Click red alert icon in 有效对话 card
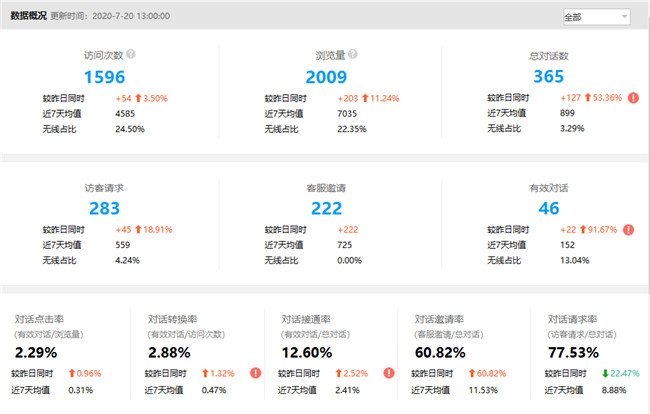The width and height of the screenshot is (650, 414). pos(629,229)
